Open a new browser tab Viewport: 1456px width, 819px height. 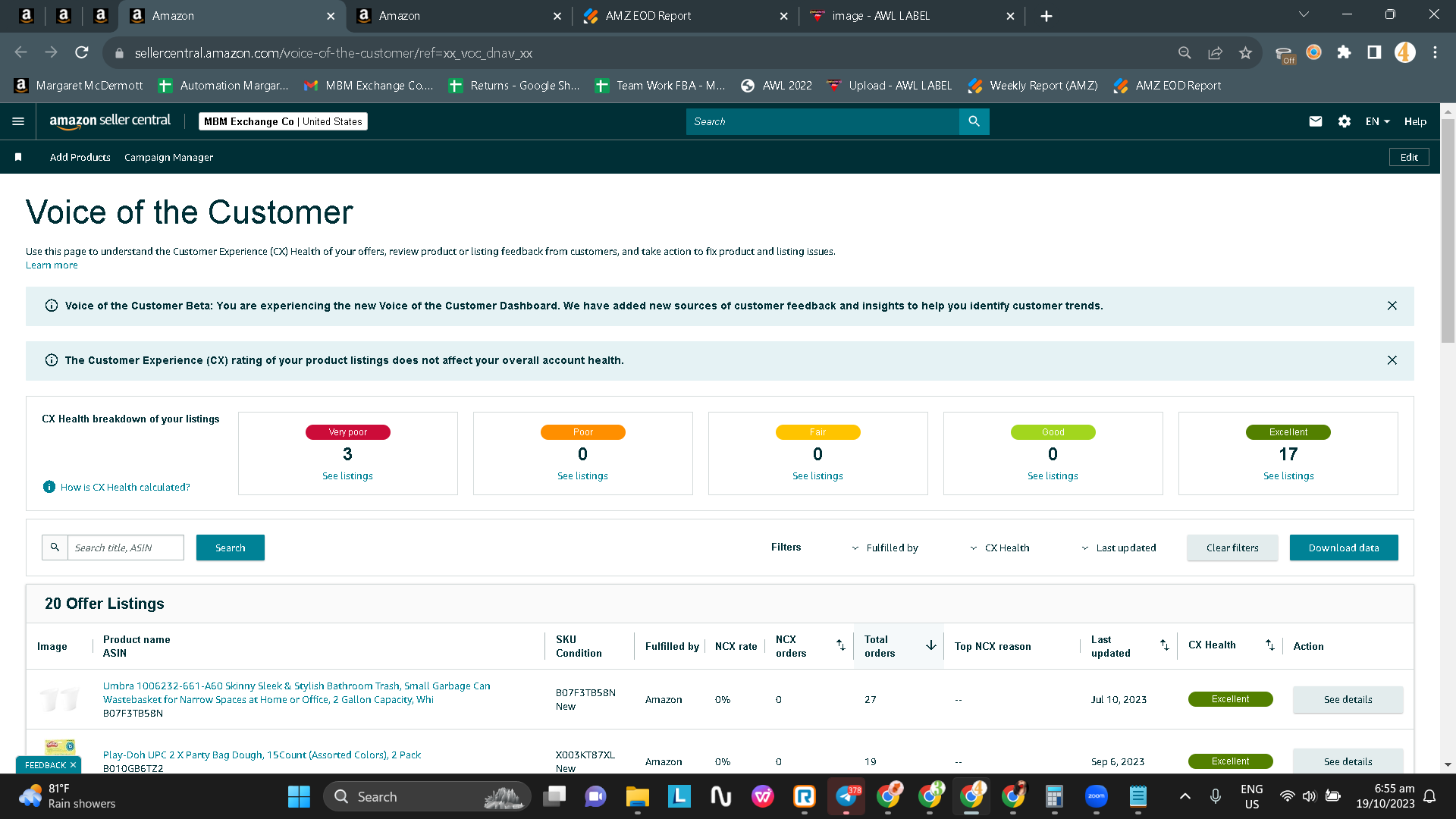pos(1046,16)
